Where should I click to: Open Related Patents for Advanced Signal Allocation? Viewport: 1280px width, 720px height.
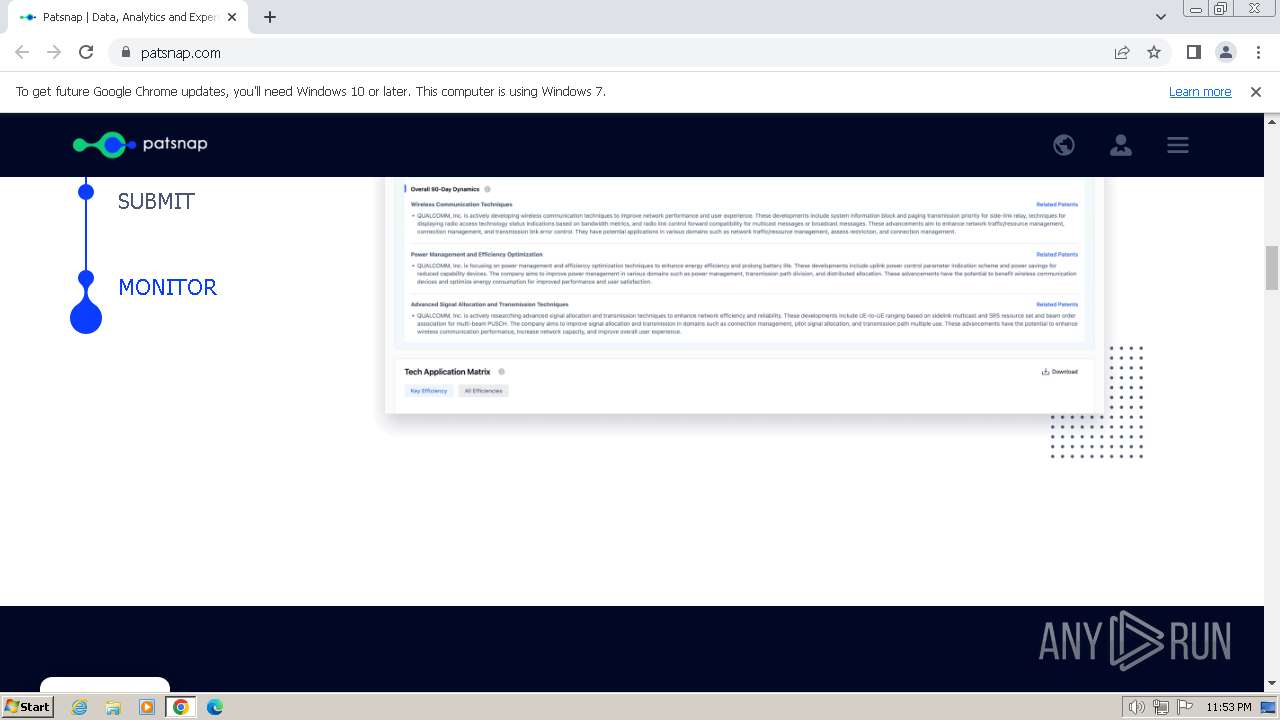tap(1057, 304)
